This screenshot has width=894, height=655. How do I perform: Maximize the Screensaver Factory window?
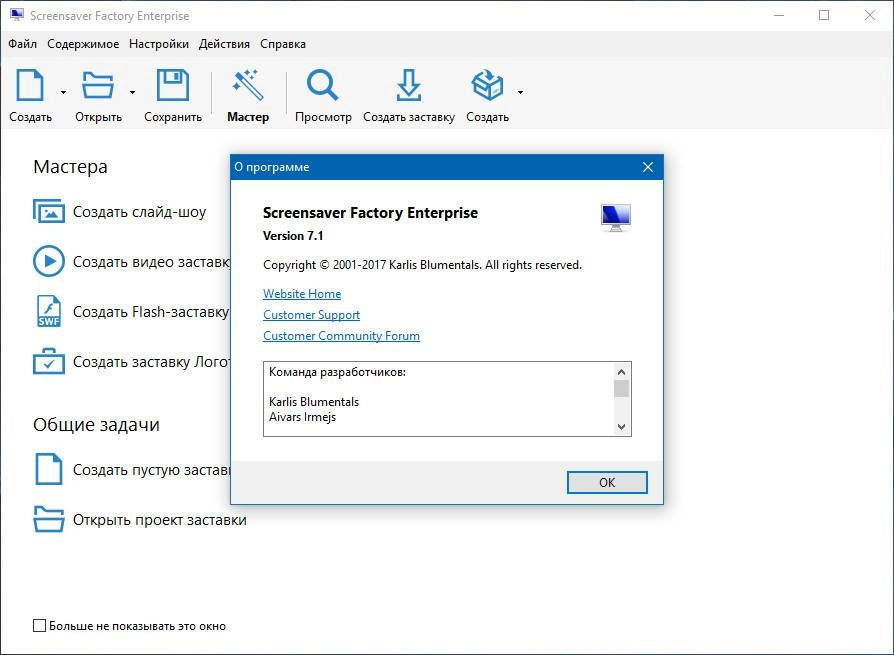click(x=824, y=15)
